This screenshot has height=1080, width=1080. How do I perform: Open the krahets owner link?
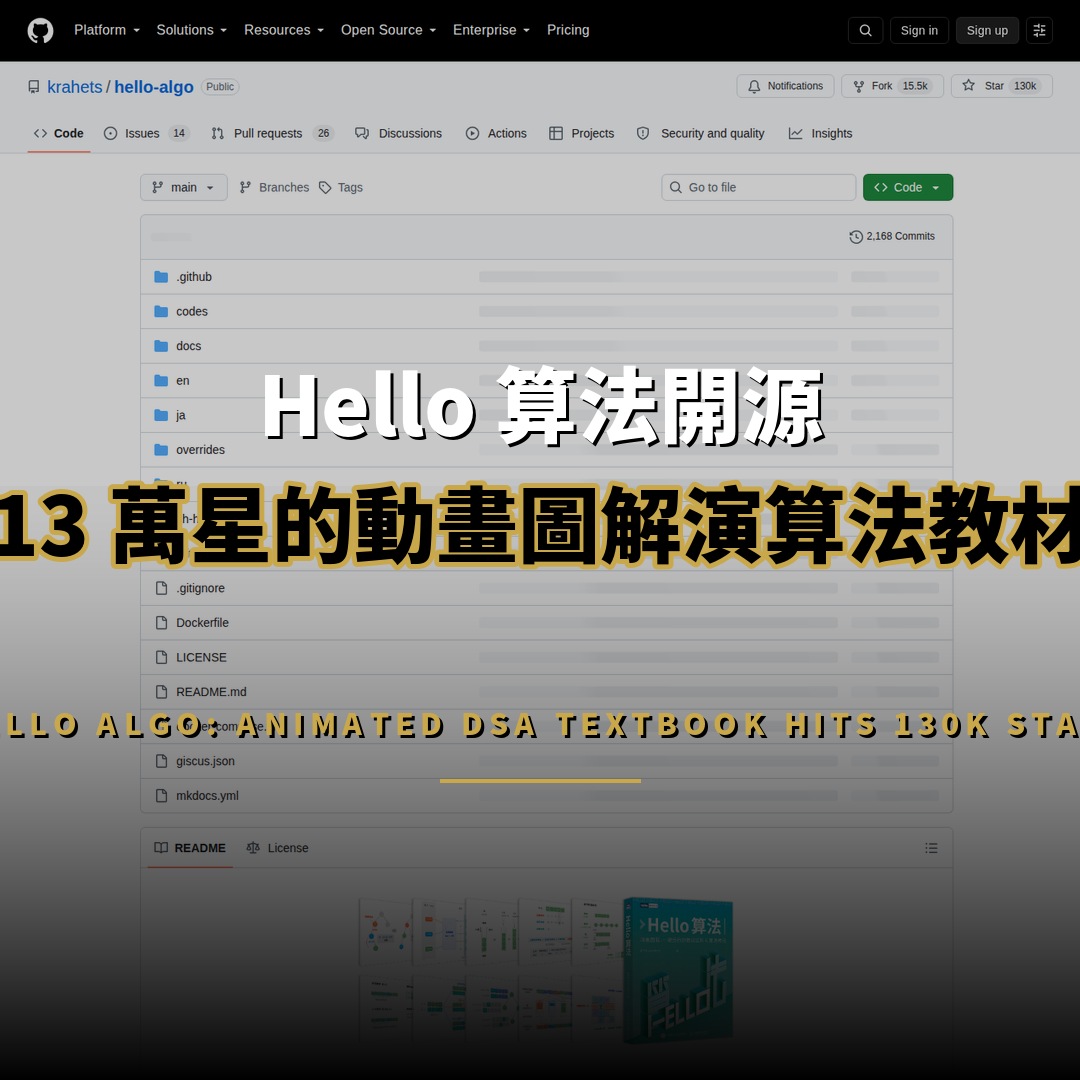(x=74, y=87)
